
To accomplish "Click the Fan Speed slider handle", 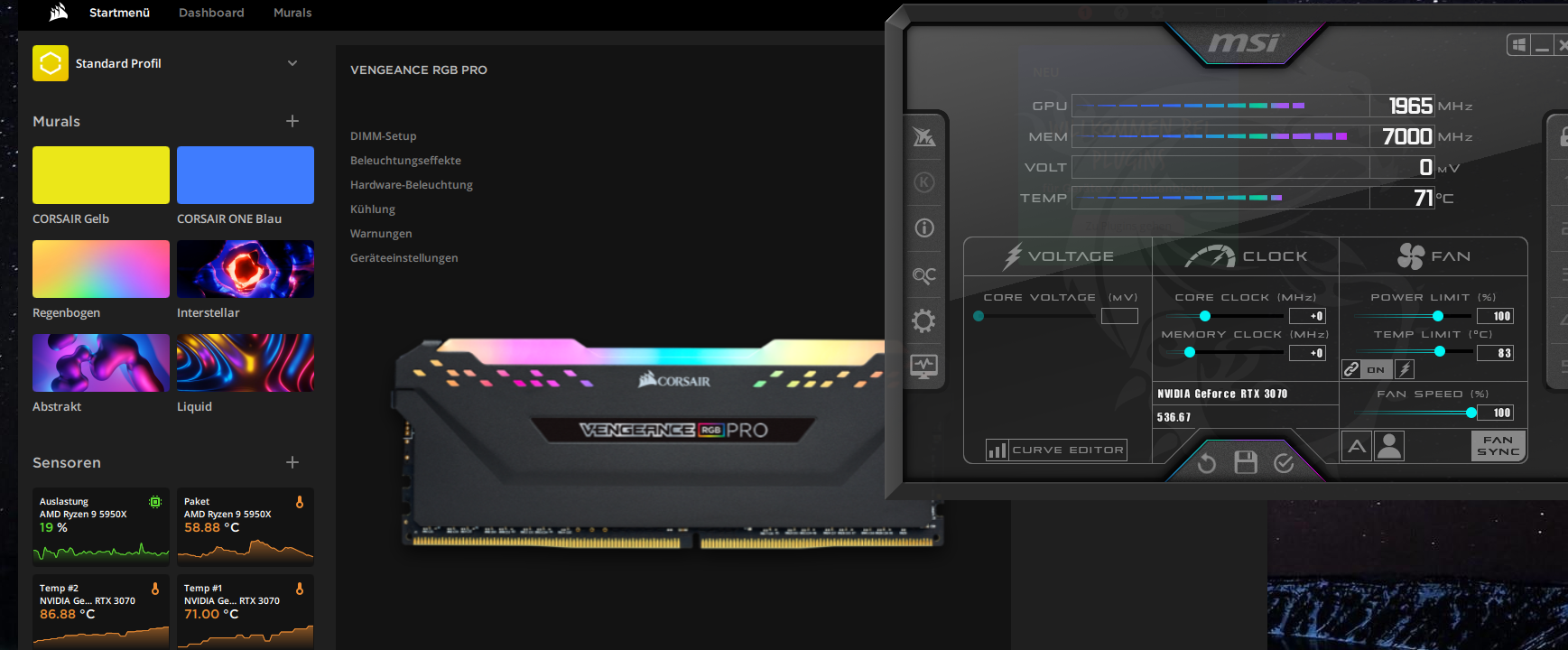I will point(1471,413).
